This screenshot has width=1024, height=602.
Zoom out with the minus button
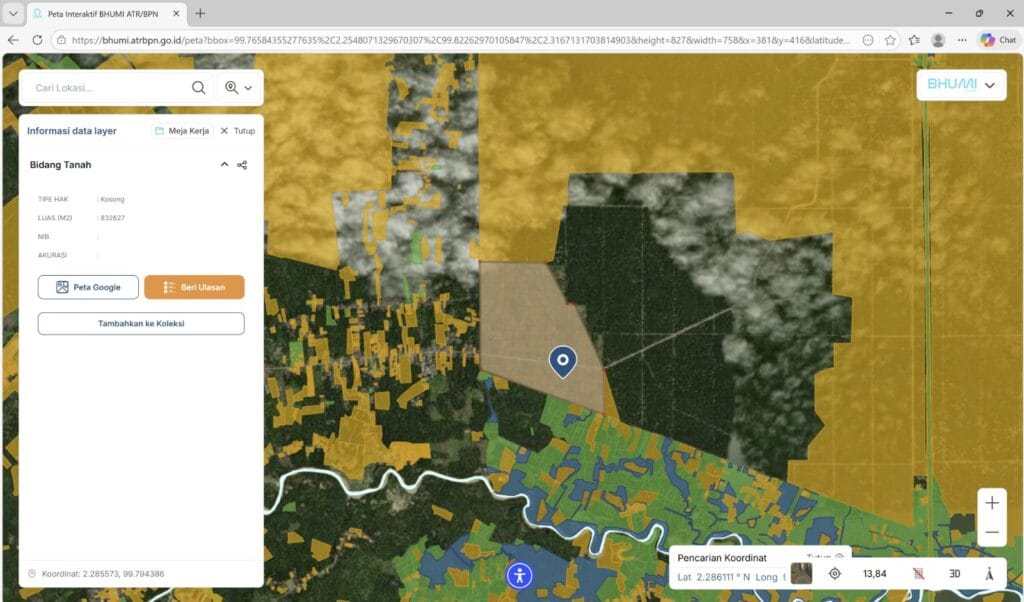[991, 532]
